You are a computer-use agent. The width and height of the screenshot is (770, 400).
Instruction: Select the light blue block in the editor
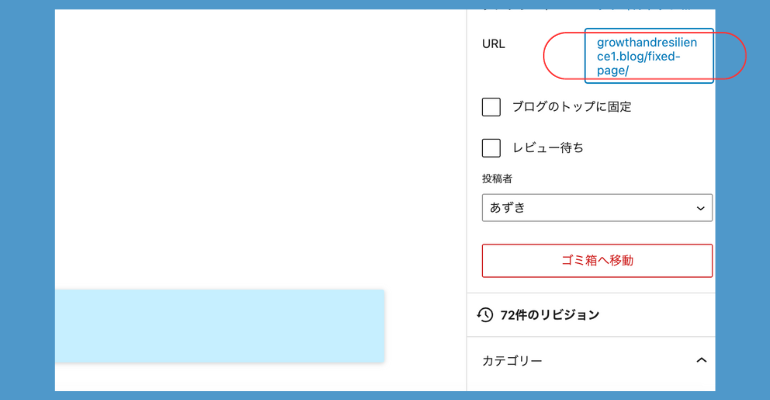point(220,326)
